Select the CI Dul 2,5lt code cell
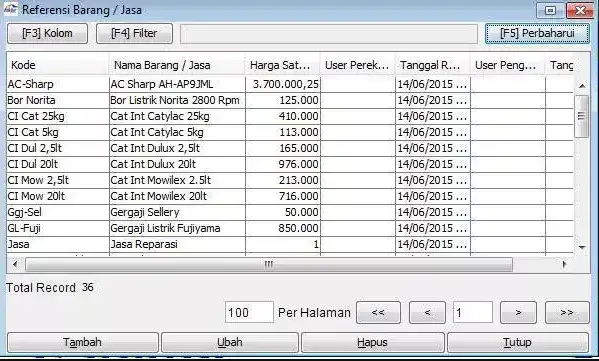 click(57, 148)
